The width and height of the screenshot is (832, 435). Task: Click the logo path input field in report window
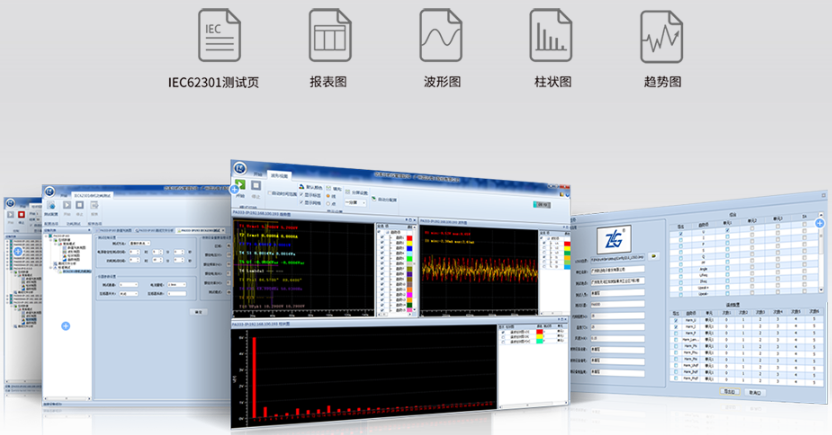tap(618, 258)
